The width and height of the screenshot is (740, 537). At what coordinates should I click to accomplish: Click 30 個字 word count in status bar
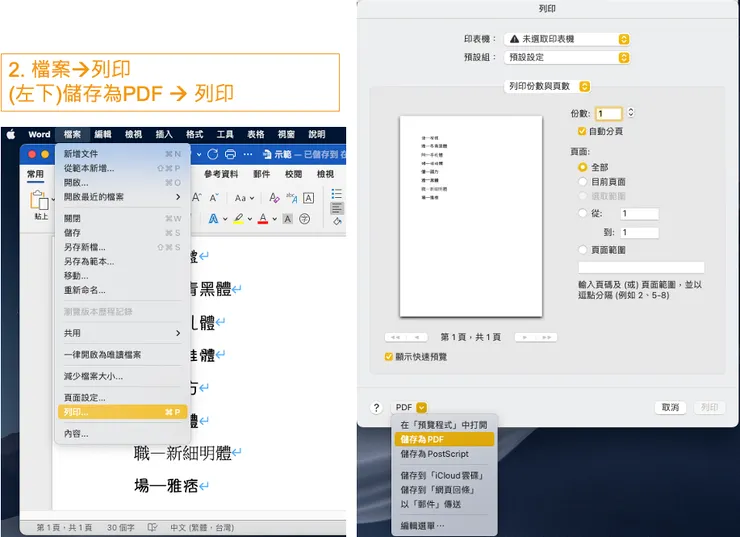coord(121,528)
